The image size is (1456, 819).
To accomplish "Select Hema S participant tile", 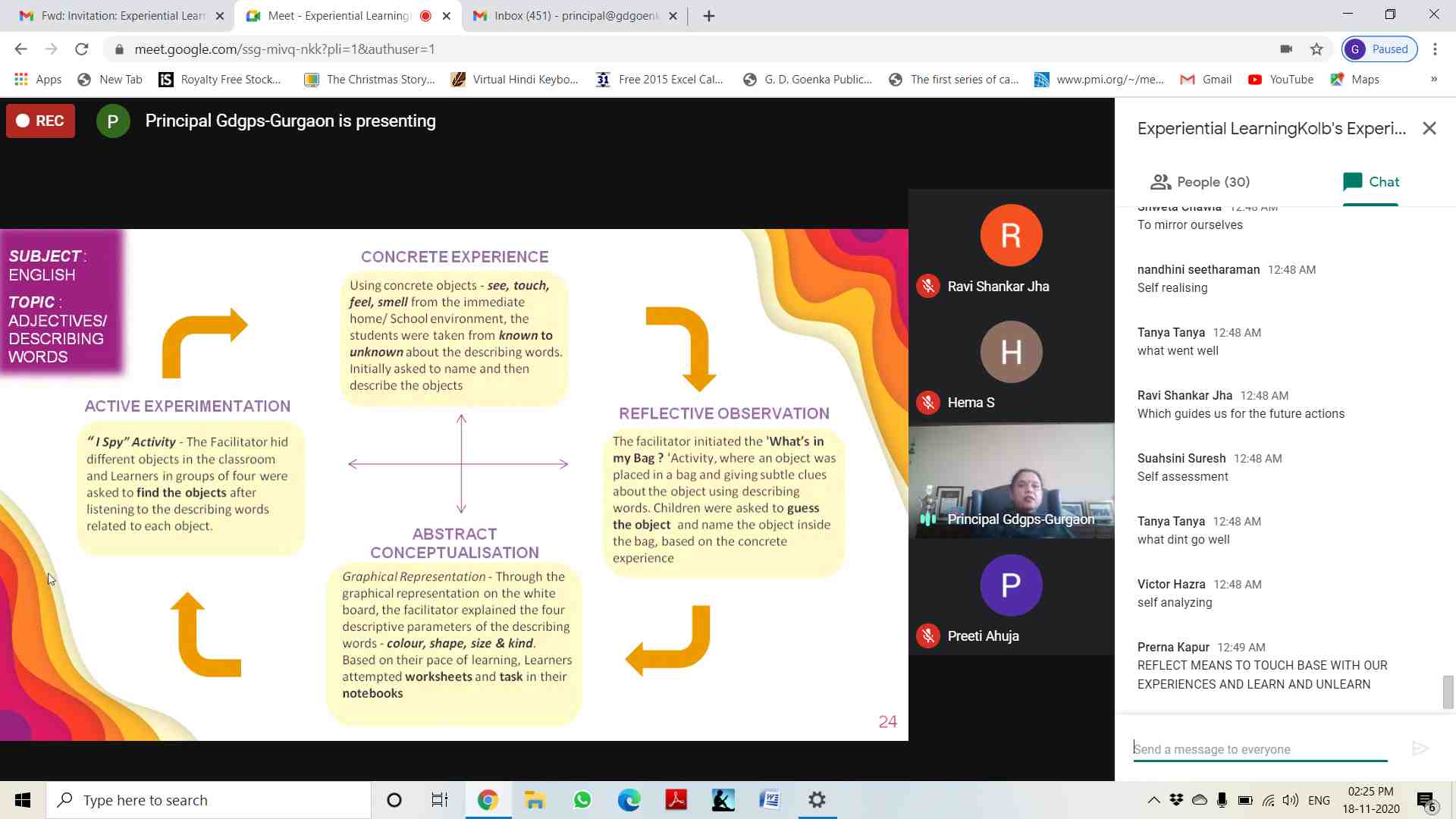I will click(1011, 365).
